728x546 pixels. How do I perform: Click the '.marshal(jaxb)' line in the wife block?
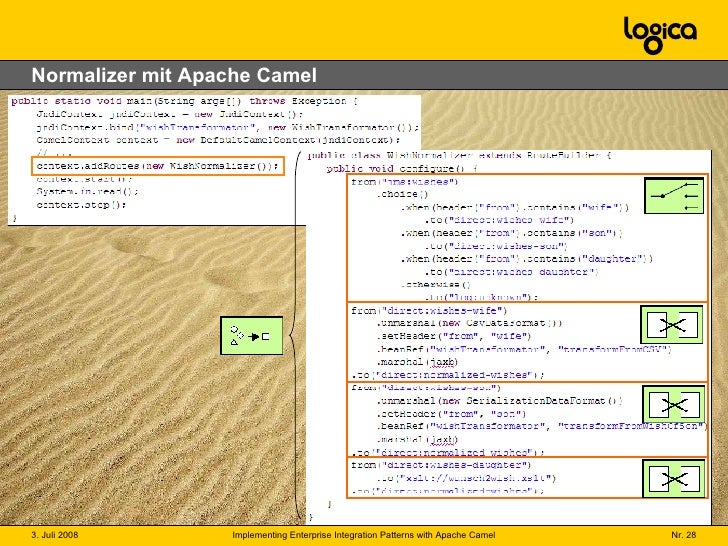(417, 362)
